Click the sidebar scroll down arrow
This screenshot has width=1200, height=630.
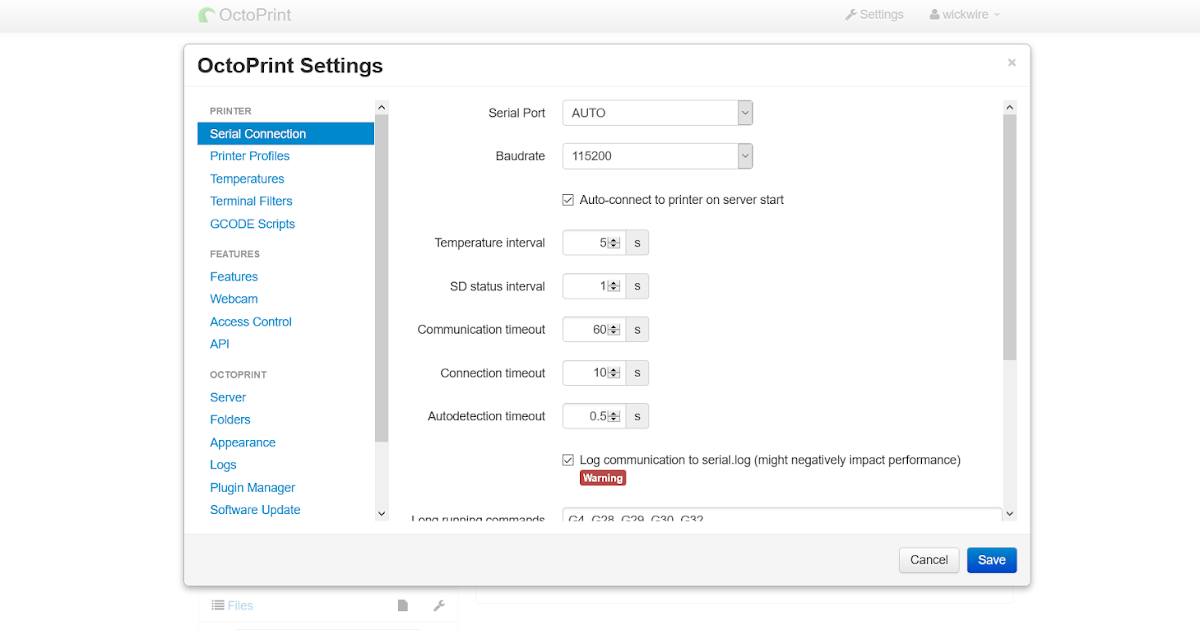pyautogui.click(x=381, y=513)
